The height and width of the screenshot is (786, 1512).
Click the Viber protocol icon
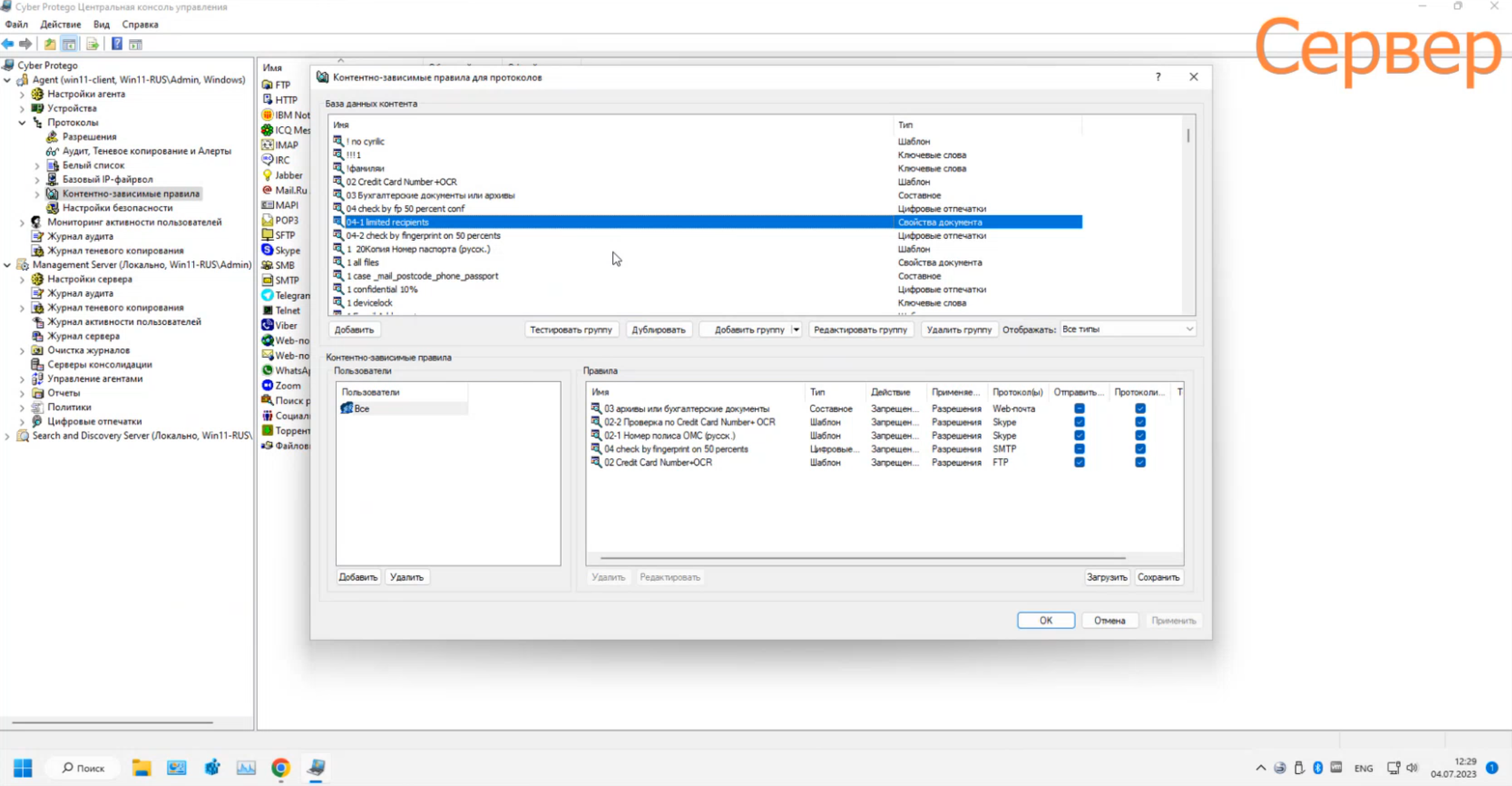point(267,325)
